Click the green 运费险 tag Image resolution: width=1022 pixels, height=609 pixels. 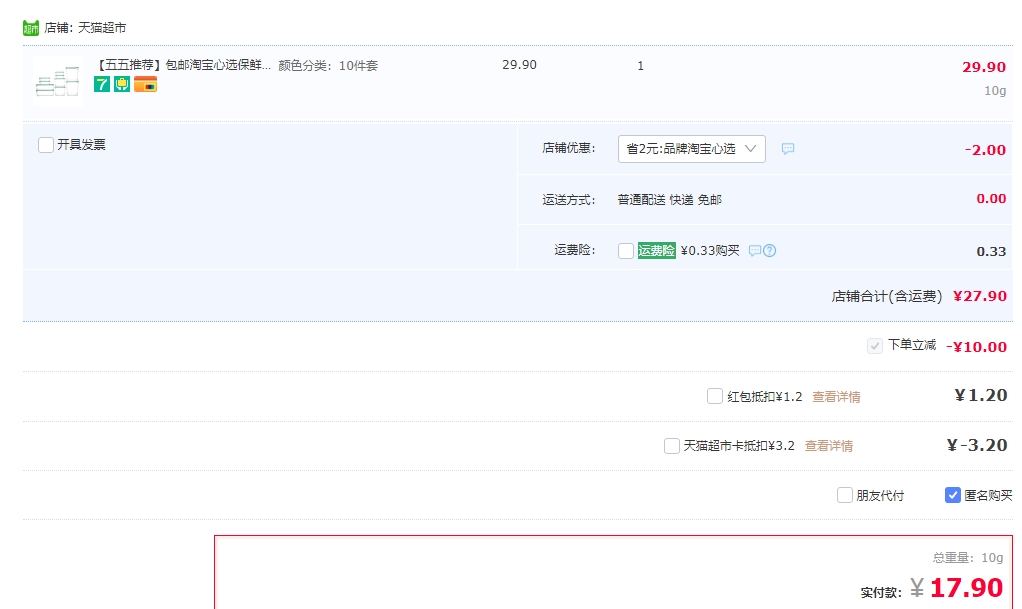click(656, 250)
